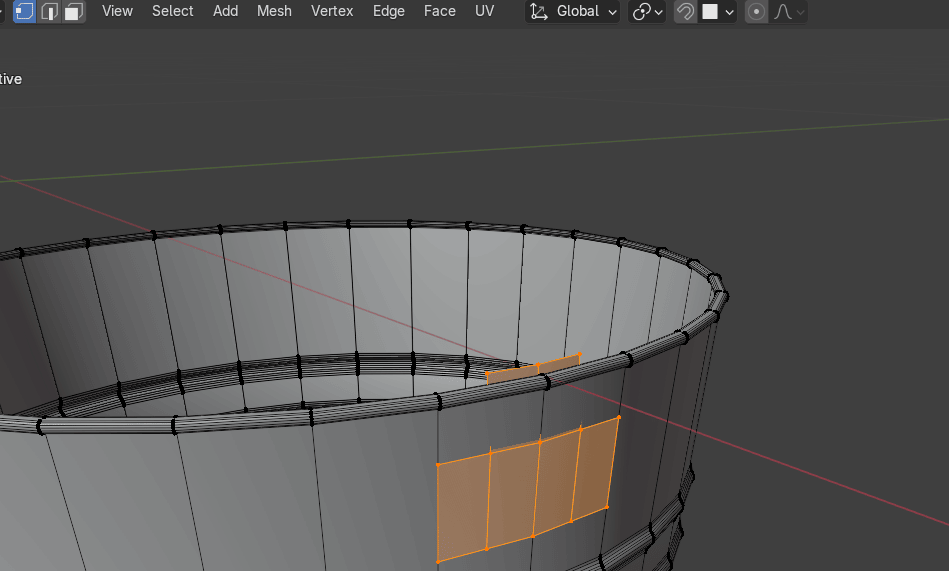Open the Select menu
This screenshot has height=571, width=949.
pos(173,11)
